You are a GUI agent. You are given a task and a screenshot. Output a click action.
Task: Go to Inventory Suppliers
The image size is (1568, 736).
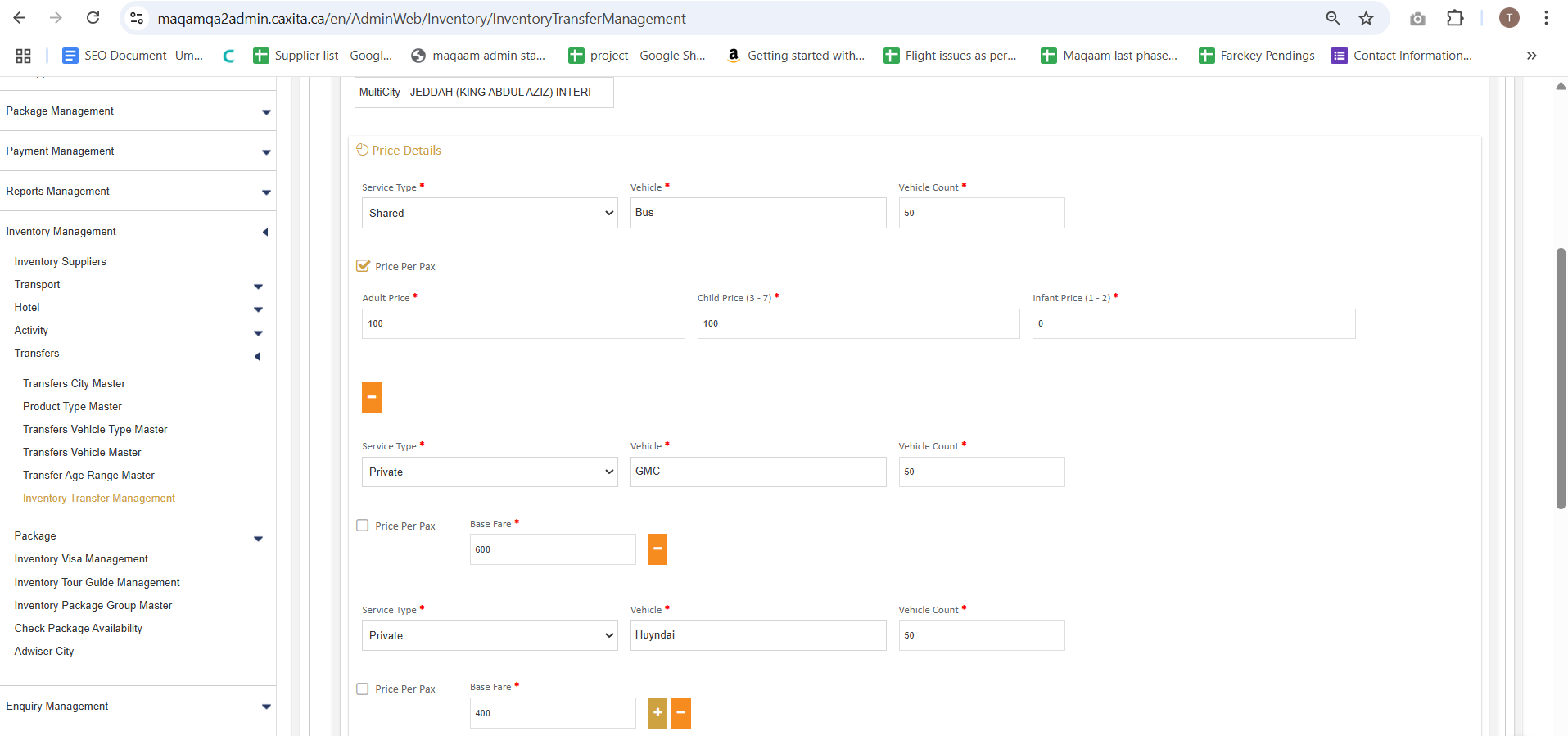[60, 262]
